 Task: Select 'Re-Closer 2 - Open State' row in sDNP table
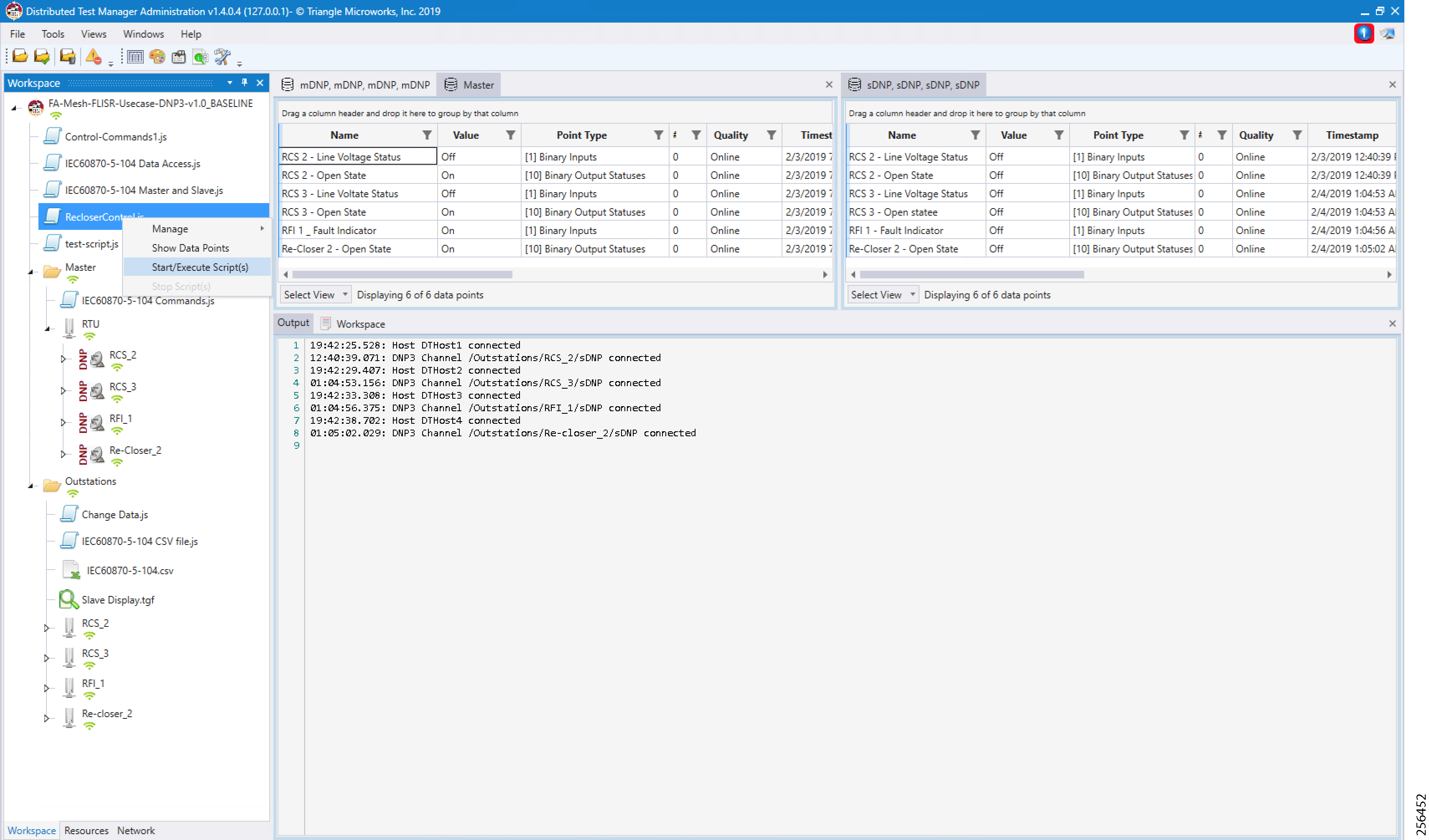click(1121, 248)
